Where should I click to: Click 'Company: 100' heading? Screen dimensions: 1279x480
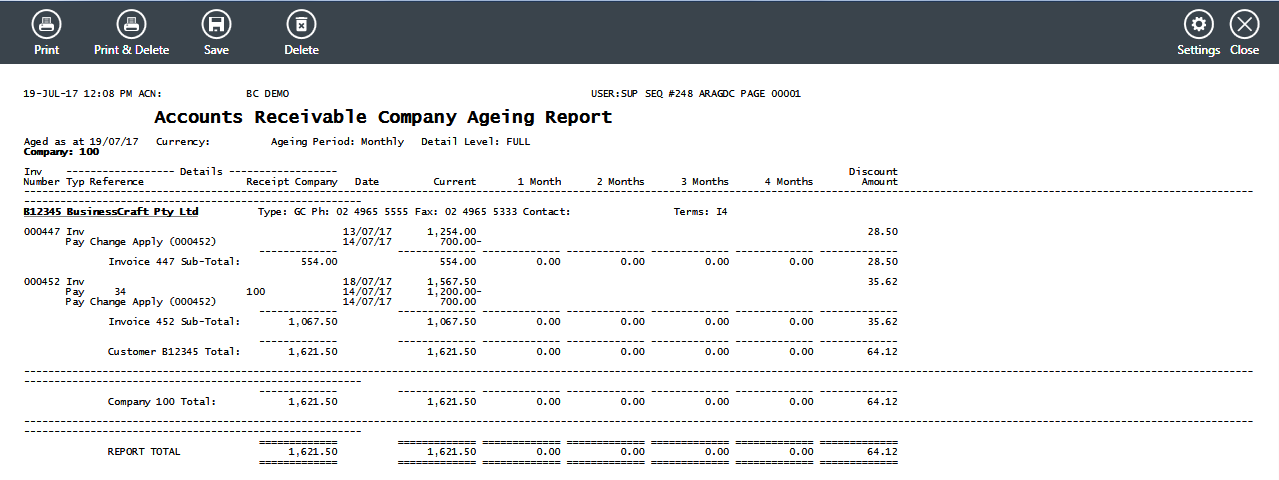click(x=61, y=152)
